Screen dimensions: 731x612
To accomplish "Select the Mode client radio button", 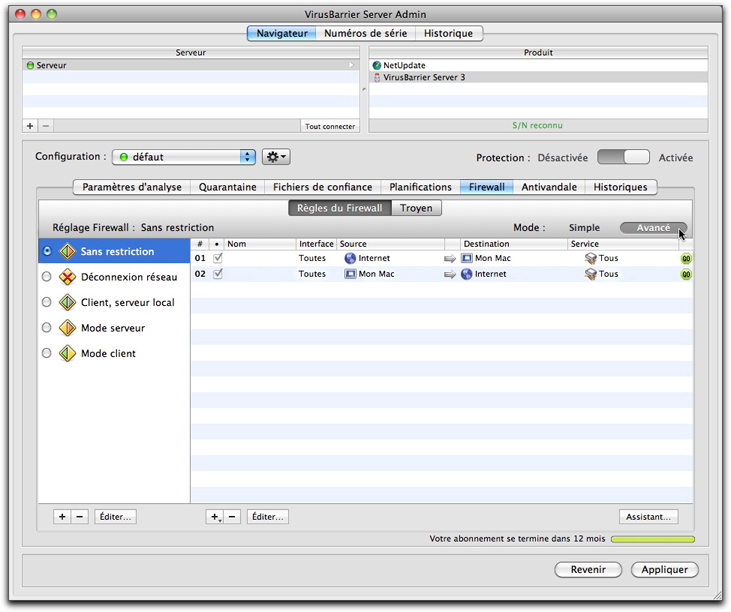I will pyautogui.click(x=47, y=353).
